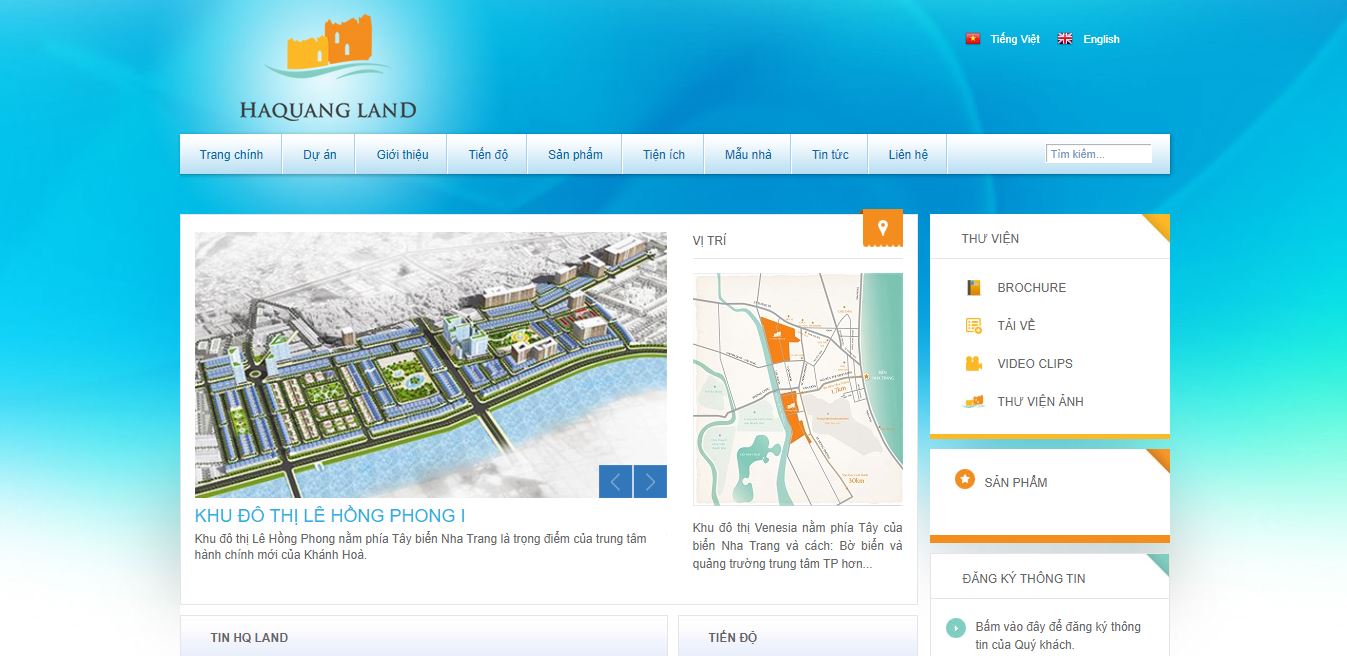Show previous slide in the slideshow
The image size is (1347, 656).
615,482
